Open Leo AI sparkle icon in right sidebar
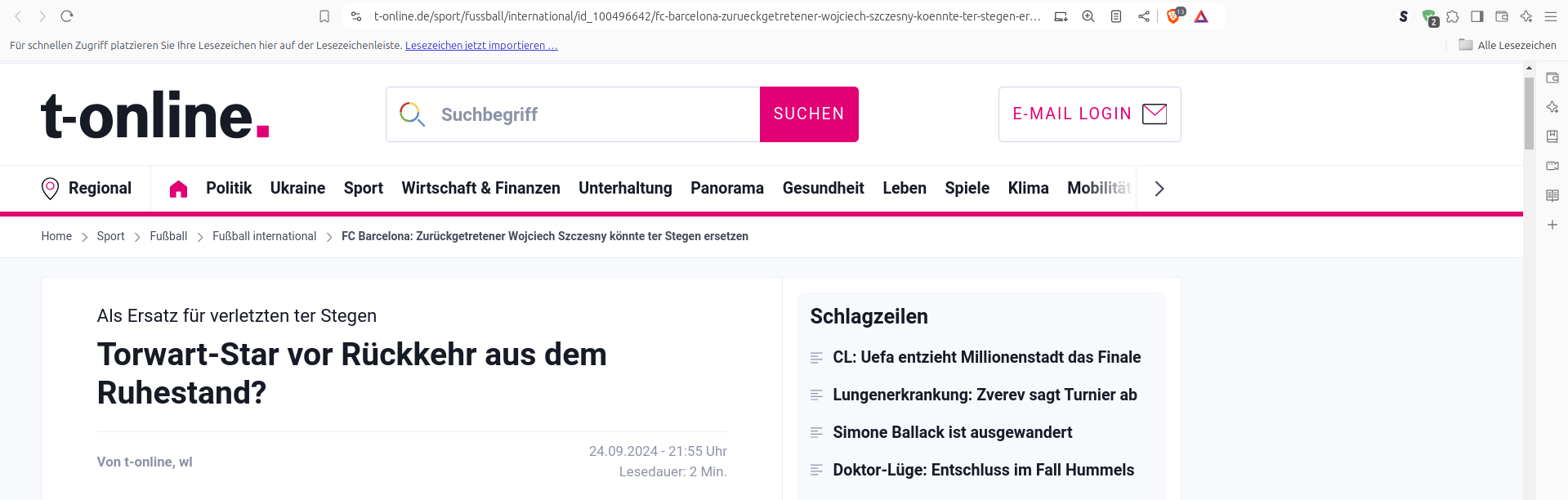Image resolution: width=1568 pixels, height=500 pixels. [x=1552, y=107]
